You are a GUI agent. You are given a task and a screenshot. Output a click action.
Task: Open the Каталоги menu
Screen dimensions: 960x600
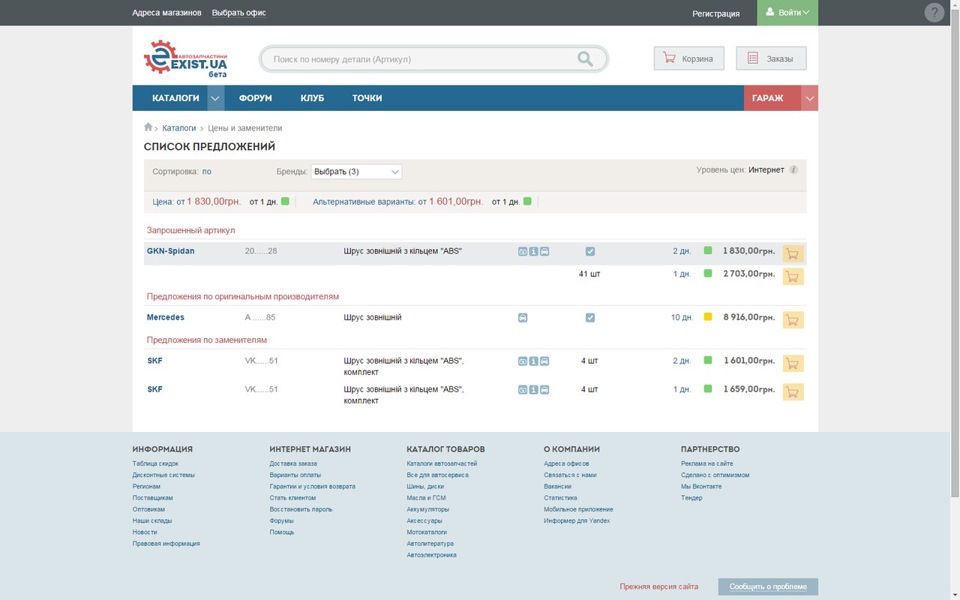pyautogui.click(x=176, y=98)
